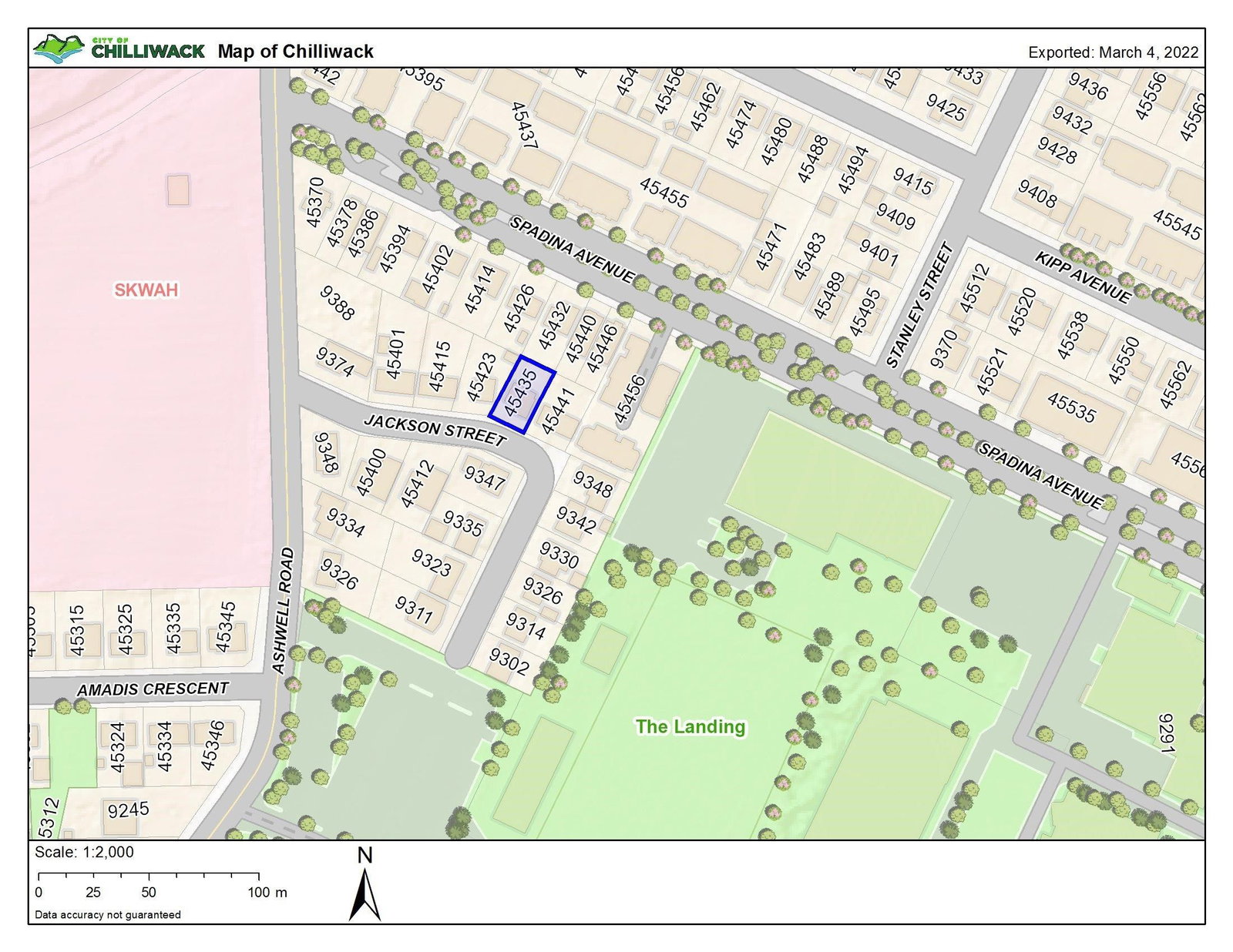Pick the parcel labeled 9342

coord(576,520)
